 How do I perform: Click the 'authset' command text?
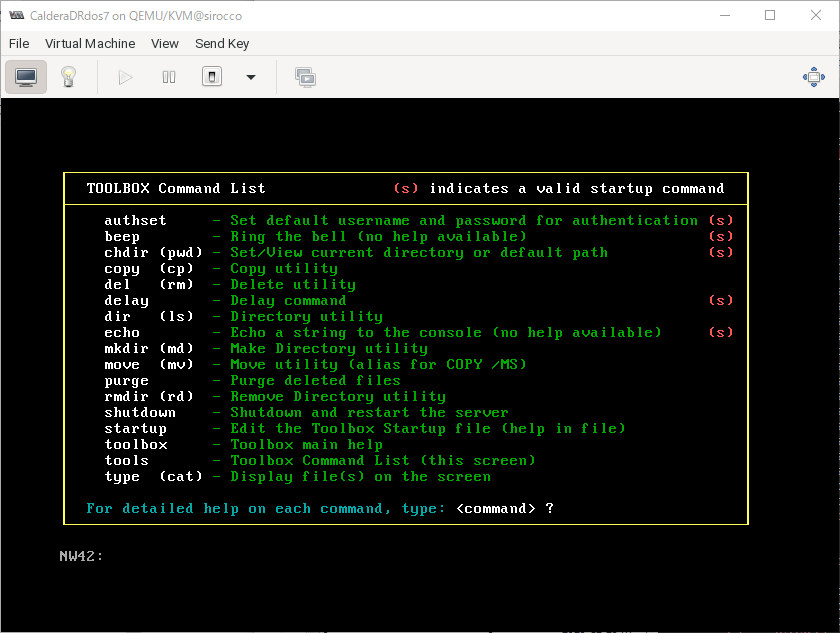[136, 221]
